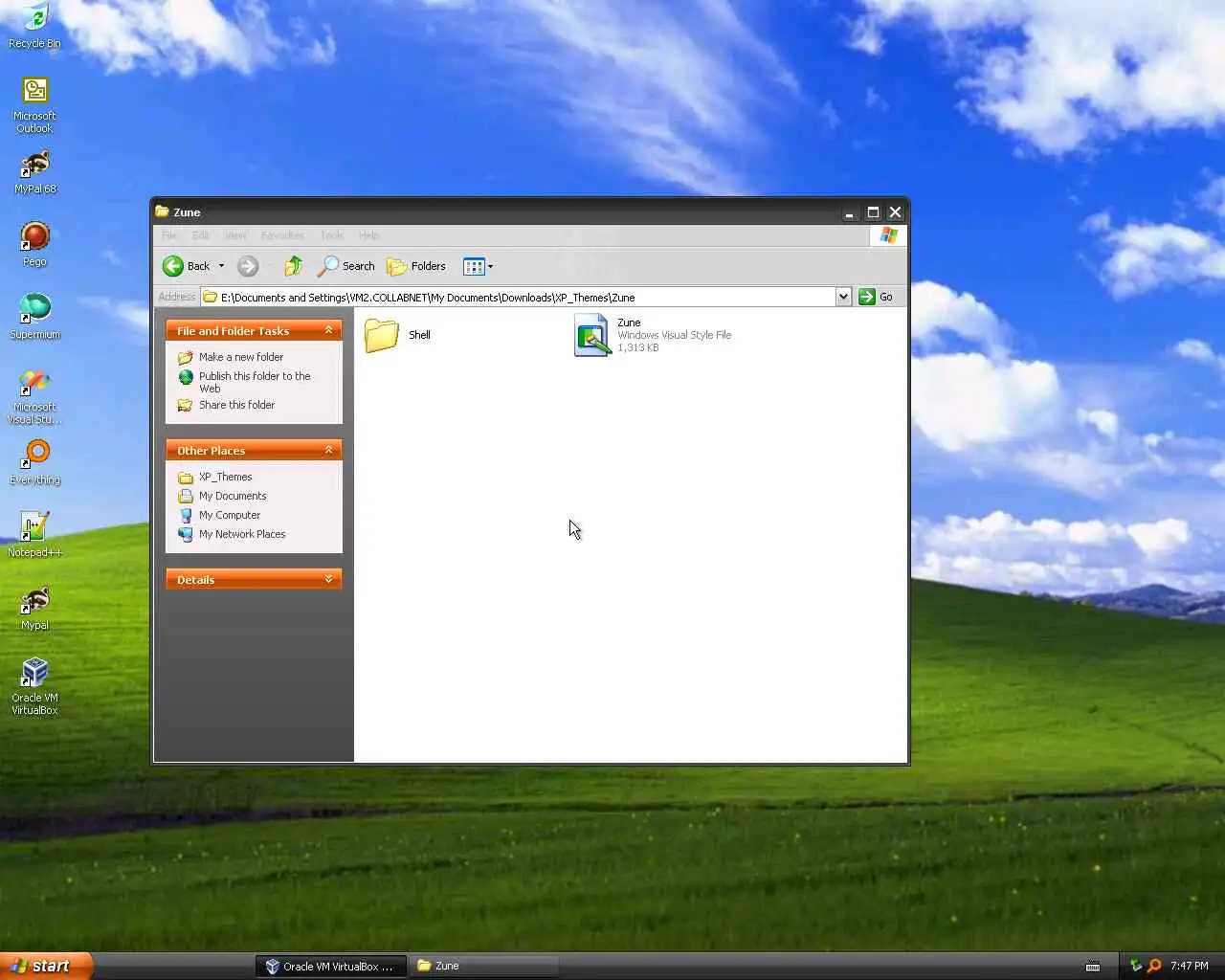Image resolution: width=1225 pixels, height=980 pixels.
Task: Click the Zune taskbar button
Action: click(484, 966)
